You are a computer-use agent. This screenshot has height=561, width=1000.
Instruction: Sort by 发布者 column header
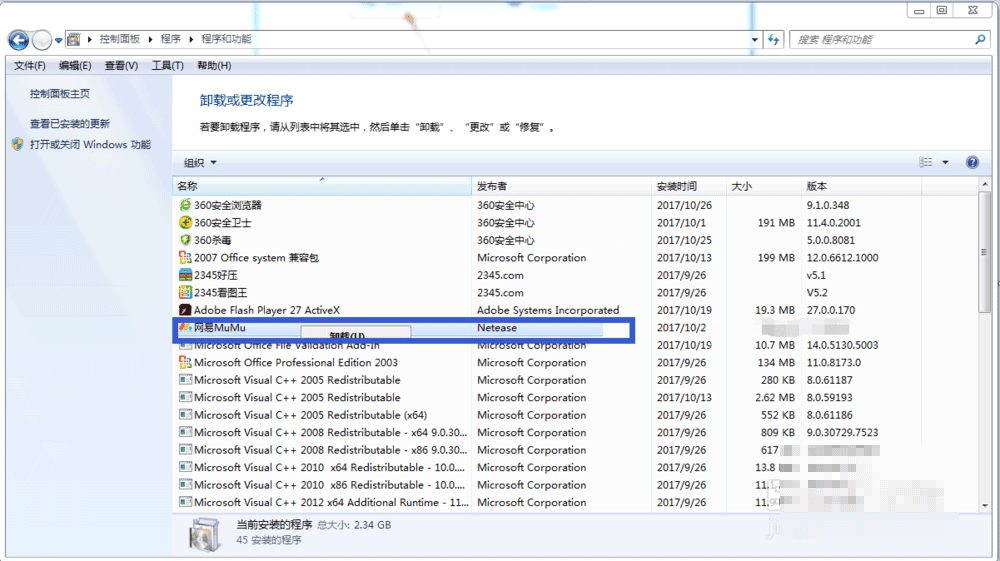(x=561, y=186)
